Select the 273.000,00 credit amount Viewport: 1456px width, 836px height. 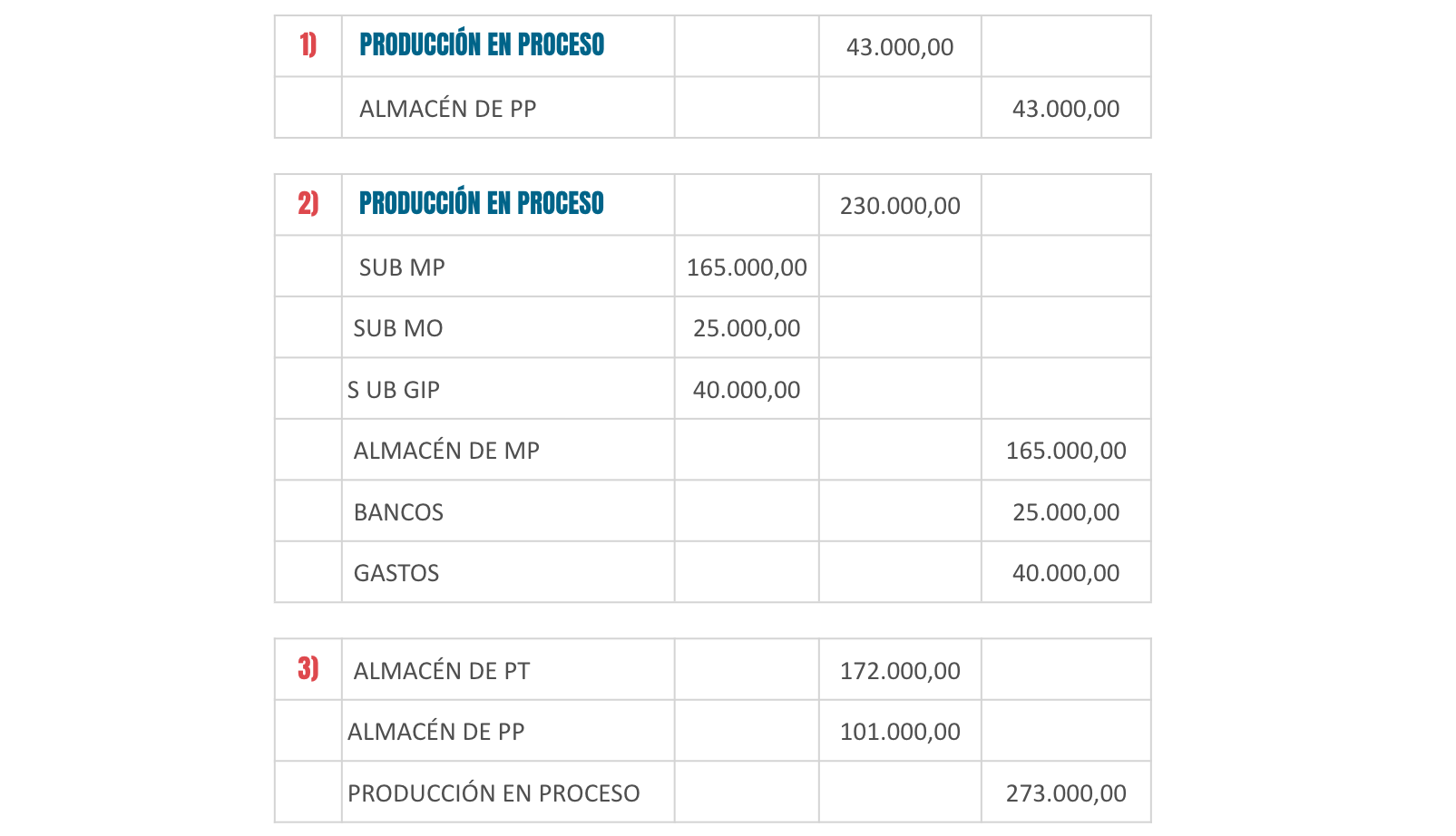pyautogui.click(x=1066, y=793)
